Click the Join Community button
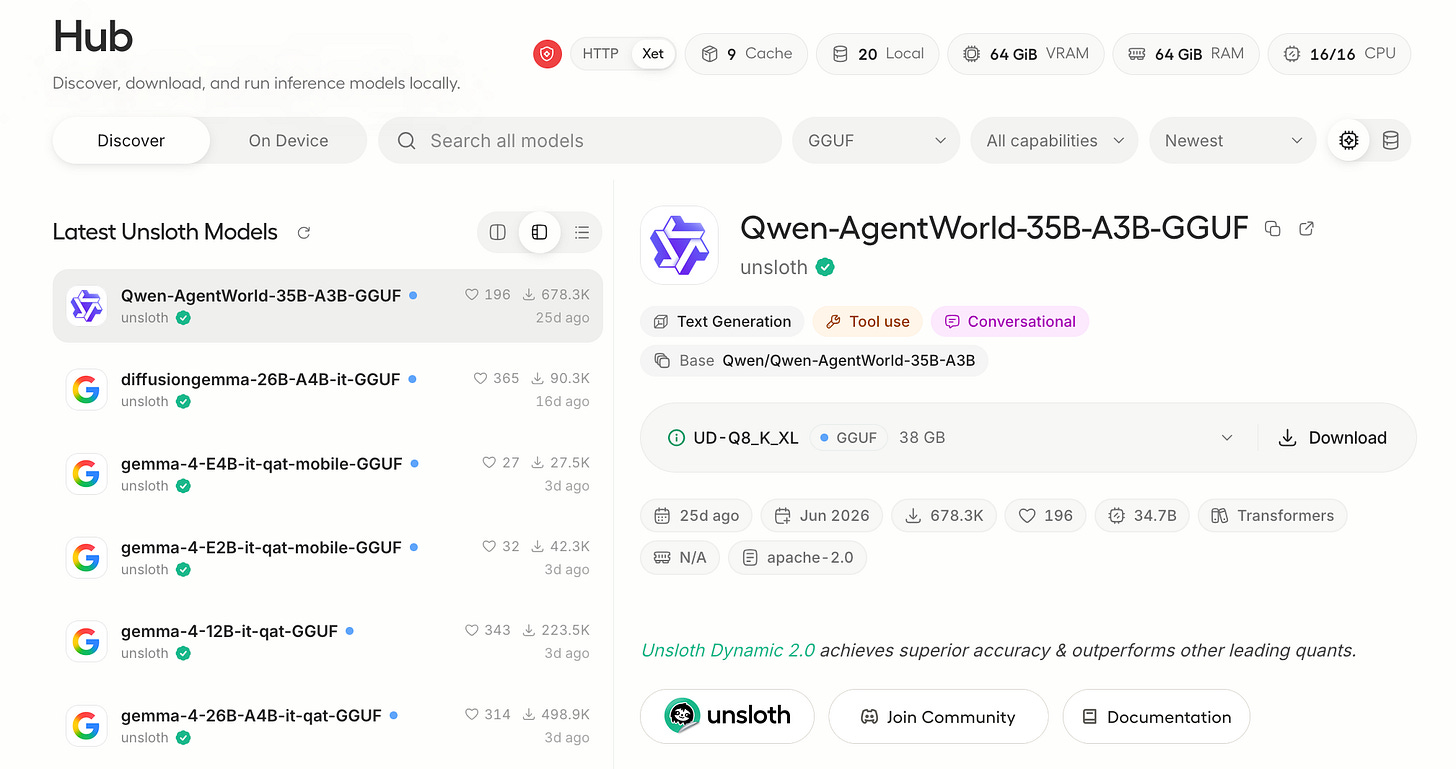The image size is (1456, 769). click(x=938, y=717)
